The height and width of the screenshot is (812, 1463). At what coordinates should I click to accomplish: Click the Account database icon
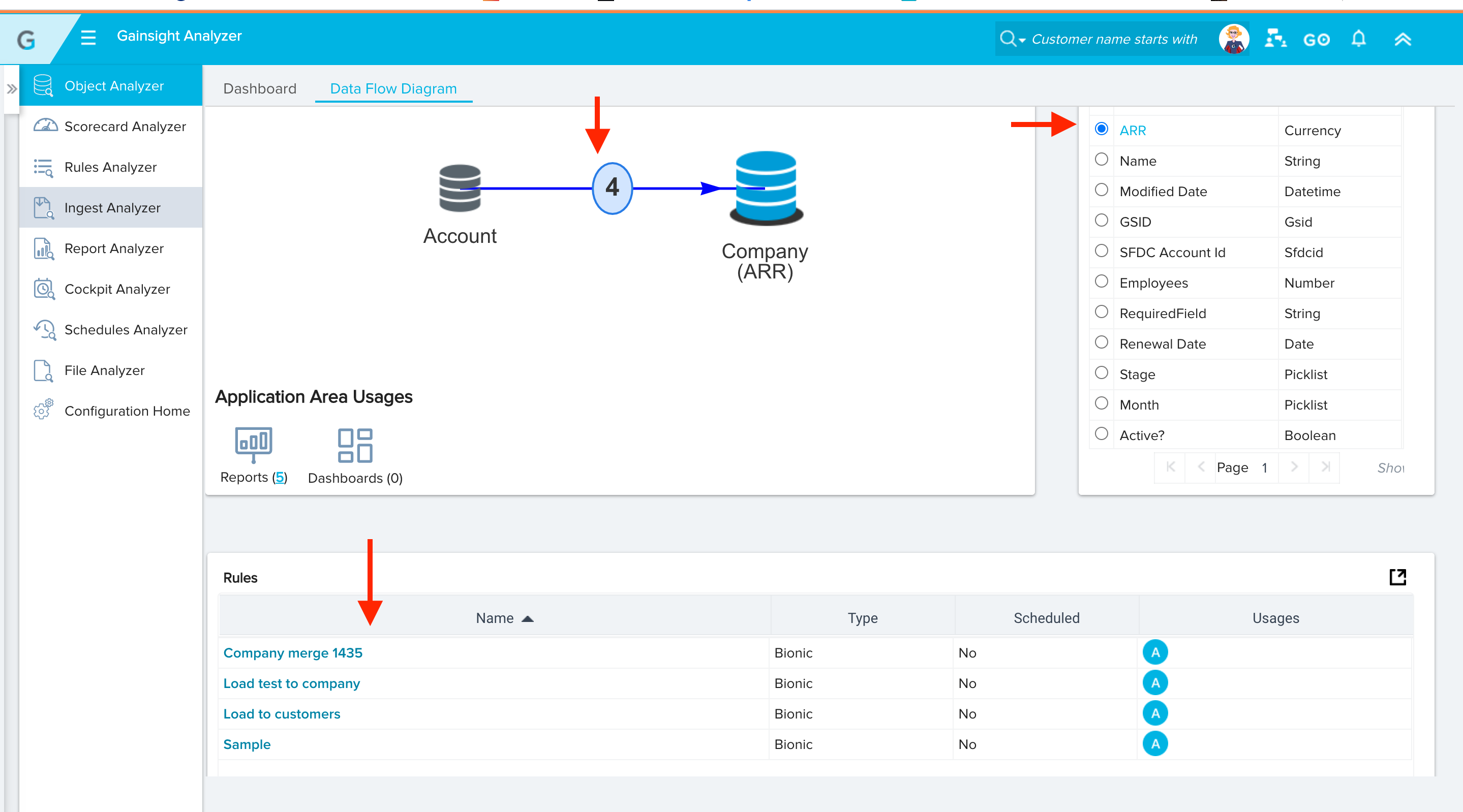click(460, 189)
